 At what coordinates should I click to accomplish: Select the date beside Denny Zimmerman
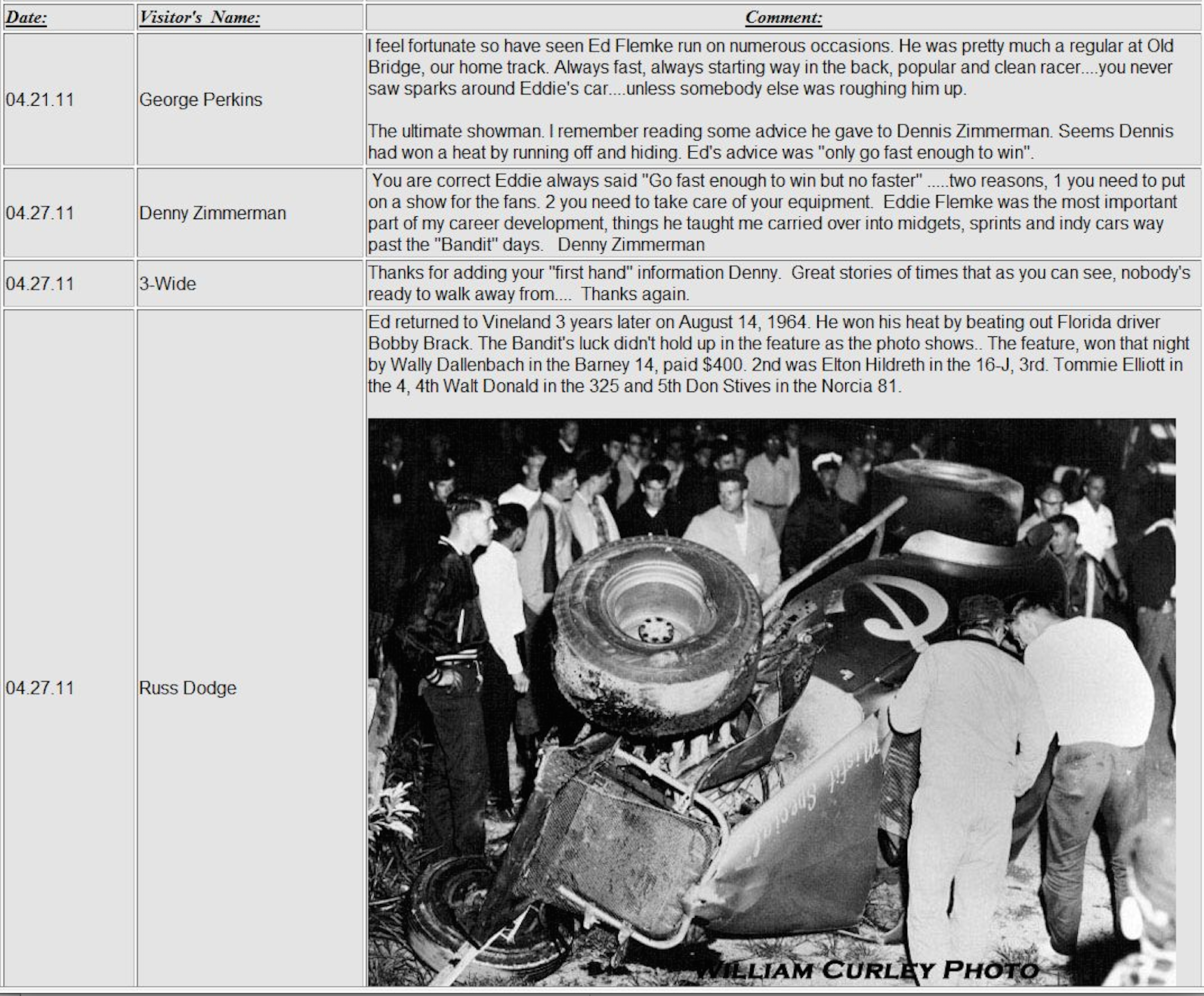pos(40,213)
